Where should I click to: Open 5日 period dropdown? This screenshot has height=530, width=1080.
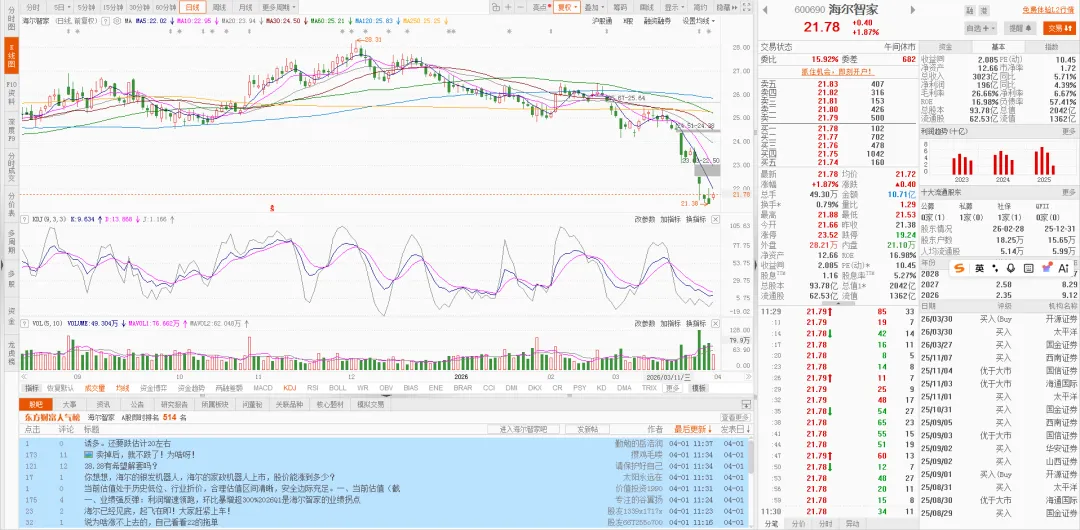[x=60, y=7]
